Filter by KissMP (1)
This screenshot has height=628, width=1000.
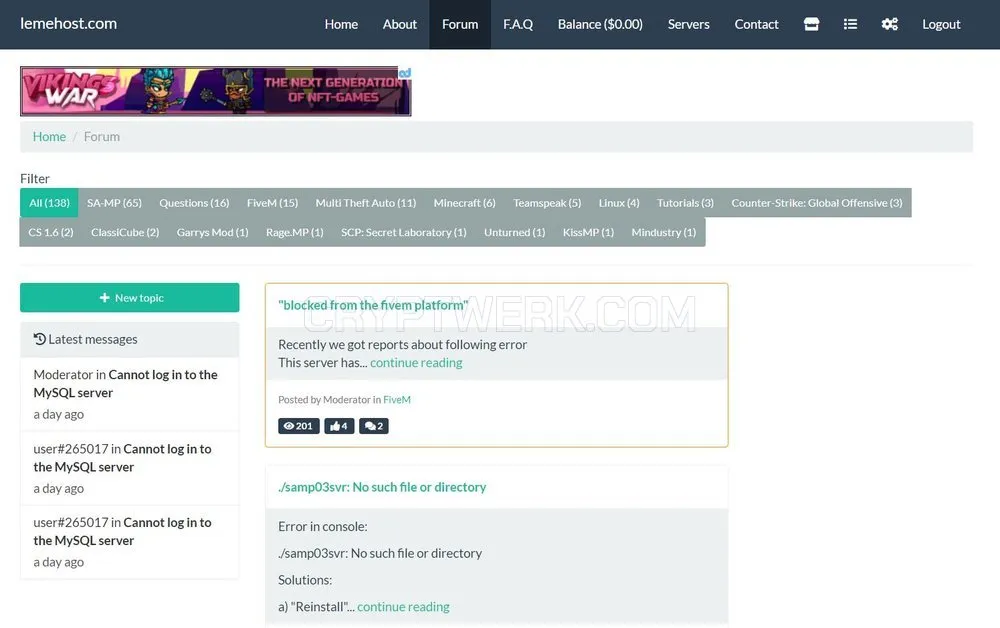click(588, 232)
